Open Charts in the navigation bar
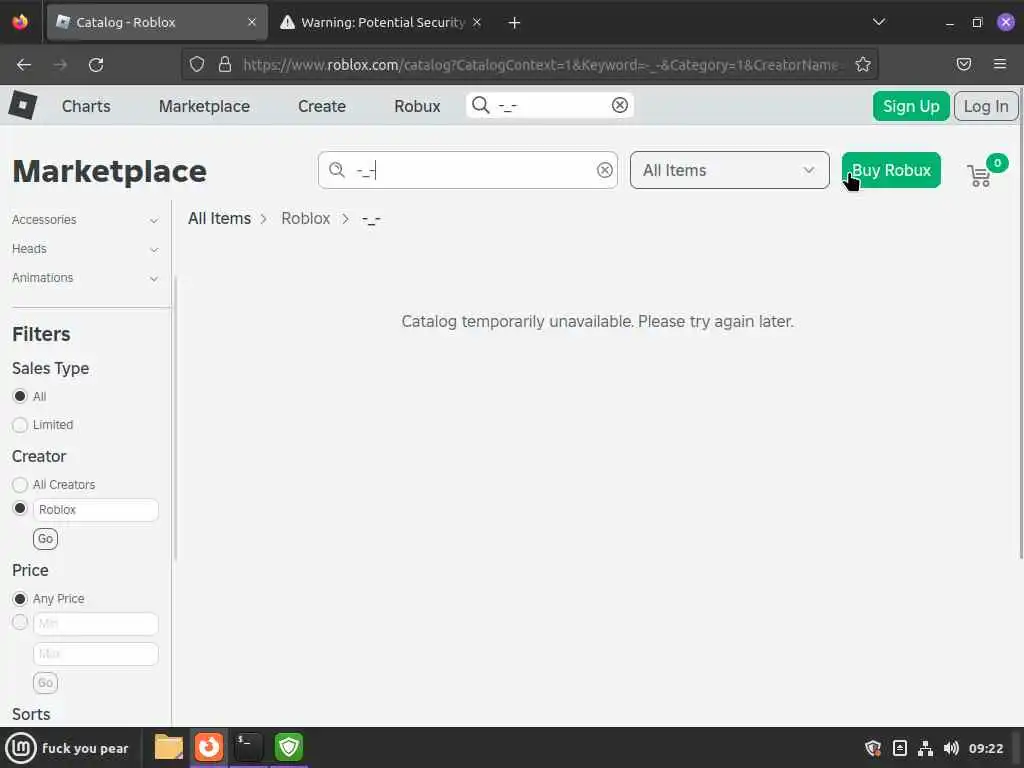This screenshot has height=768, width=1024. tap(86, 106)
